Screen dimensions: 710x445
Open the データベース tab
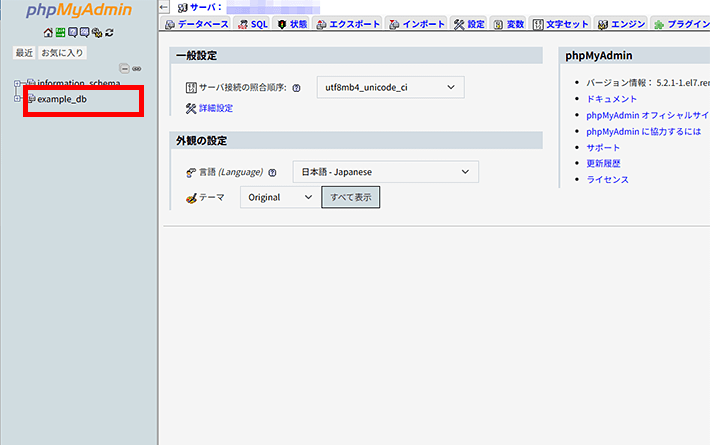[197, 24]
